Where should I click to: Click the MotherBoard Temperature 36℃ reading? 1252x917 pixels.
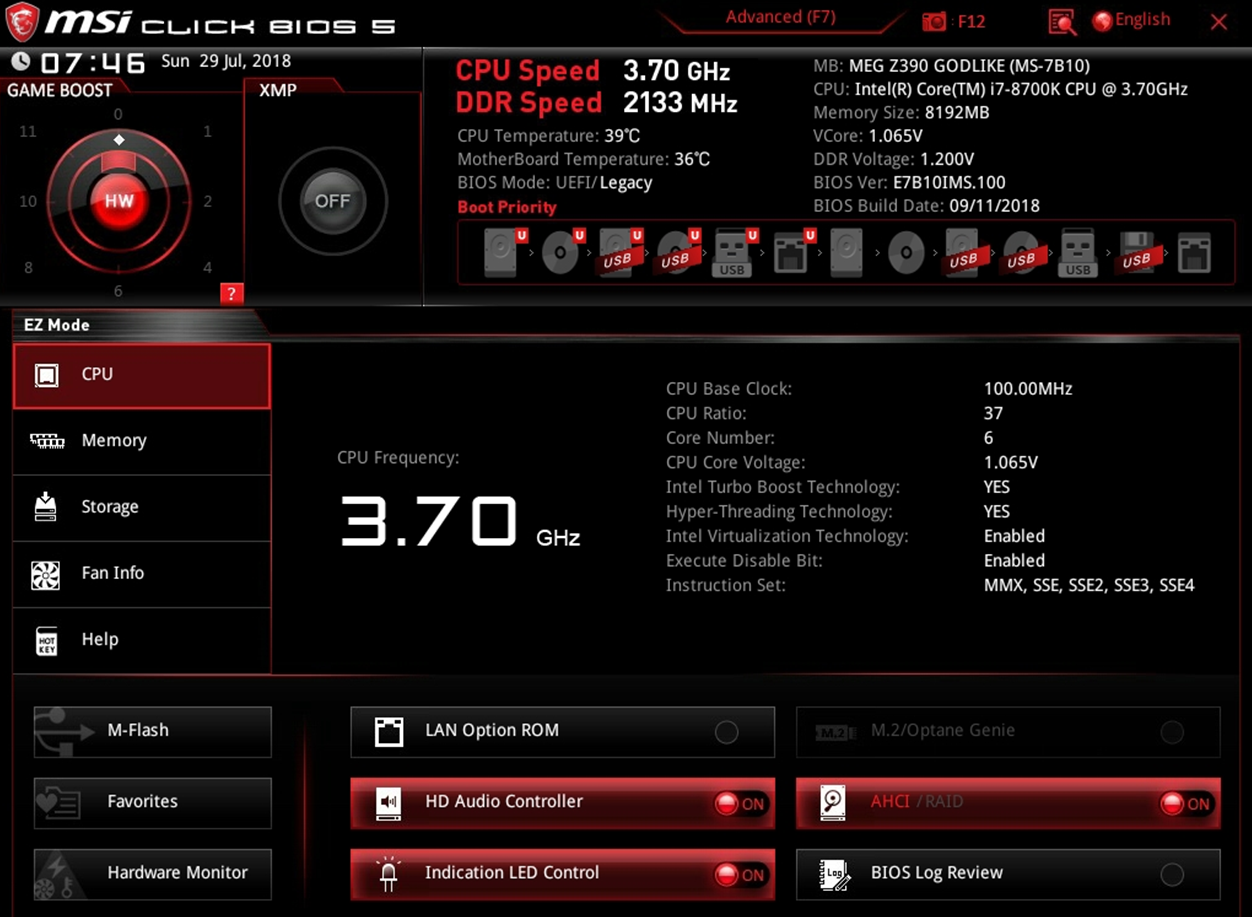[x=692, y=159]
